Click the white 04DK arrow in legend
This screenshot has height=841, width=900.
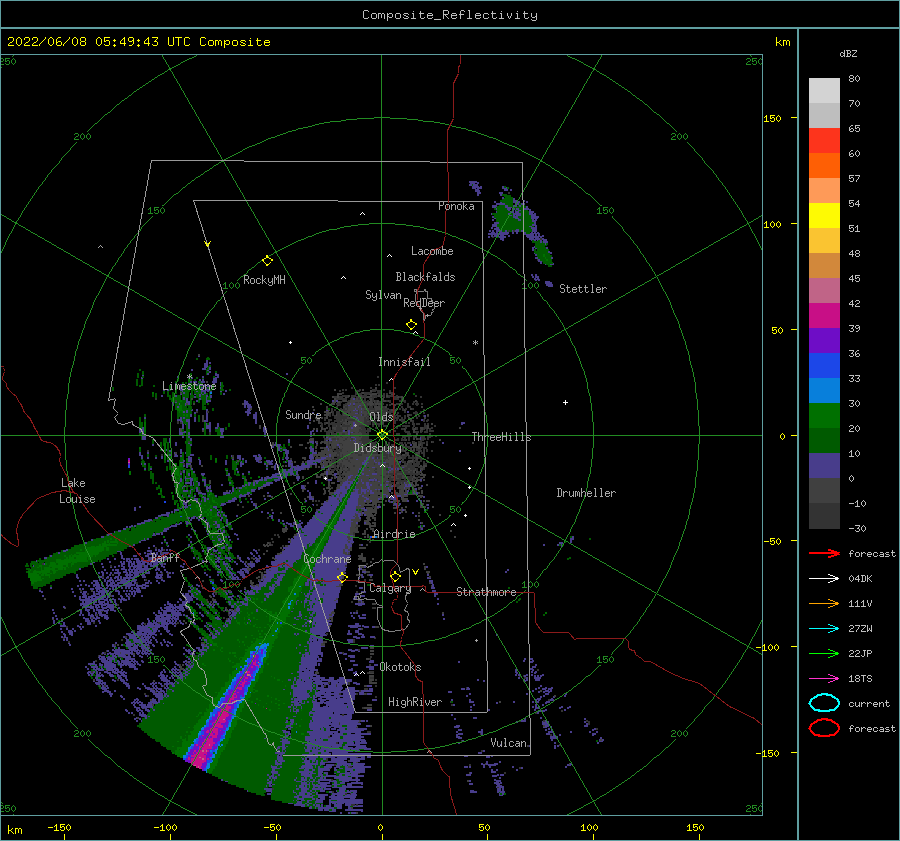click(x=824, y=578)
